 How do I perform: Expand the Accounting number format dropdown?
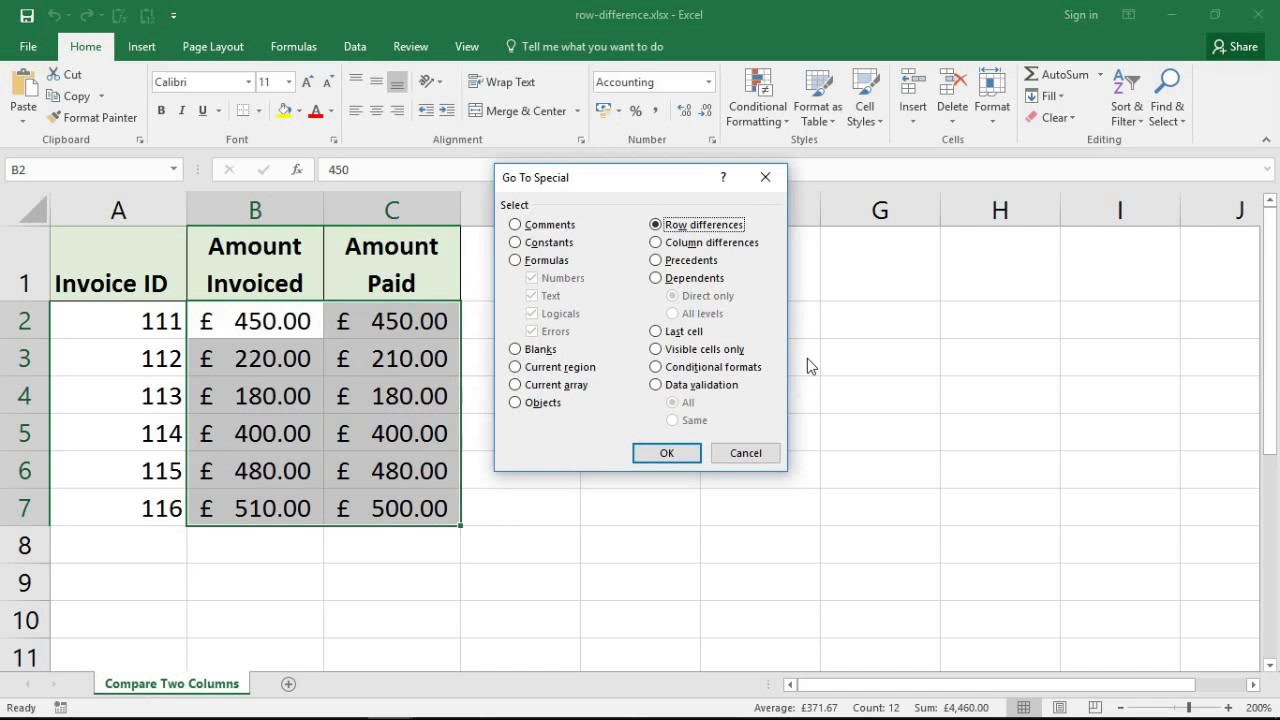[708, 82]
